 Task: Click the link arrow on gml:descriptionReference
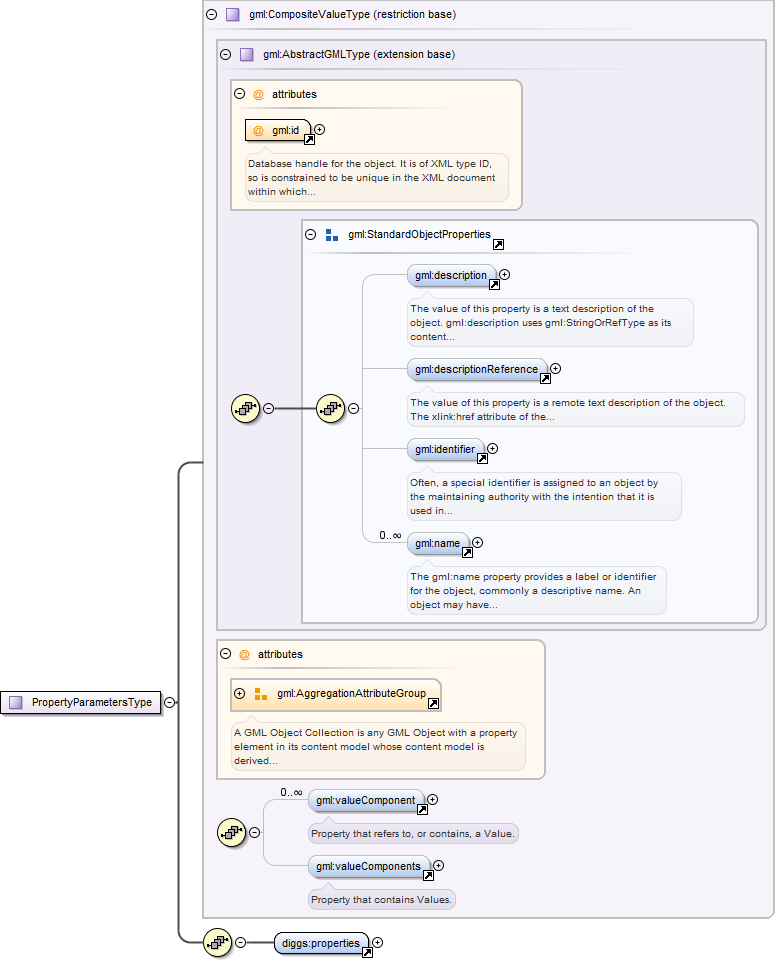545,379
